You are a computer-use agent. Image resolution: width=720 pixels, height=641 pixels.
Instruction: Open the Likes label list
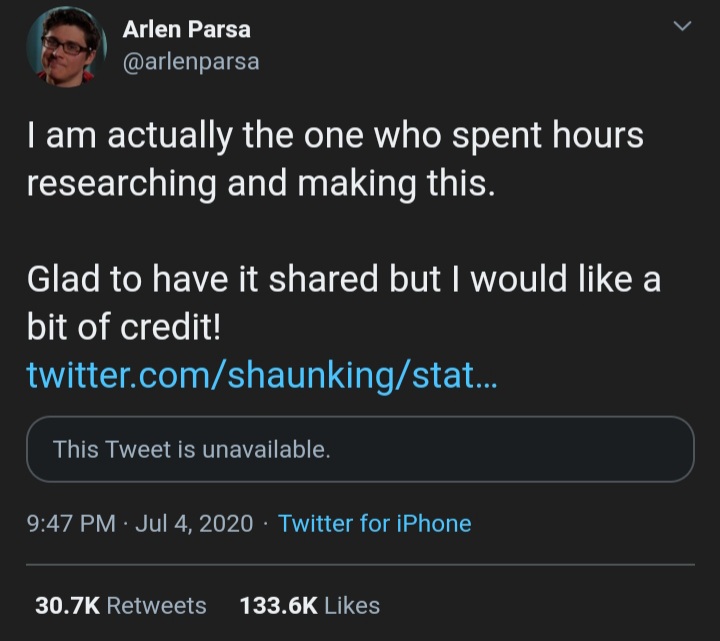(353, 605)
